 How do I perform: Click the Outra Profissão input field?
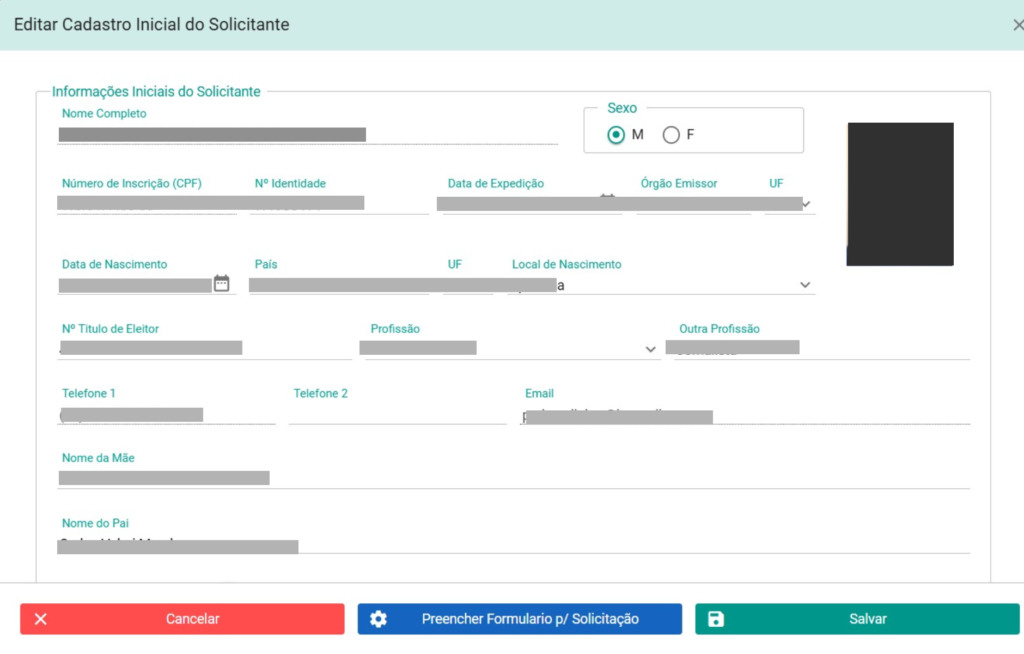(822, 350)
